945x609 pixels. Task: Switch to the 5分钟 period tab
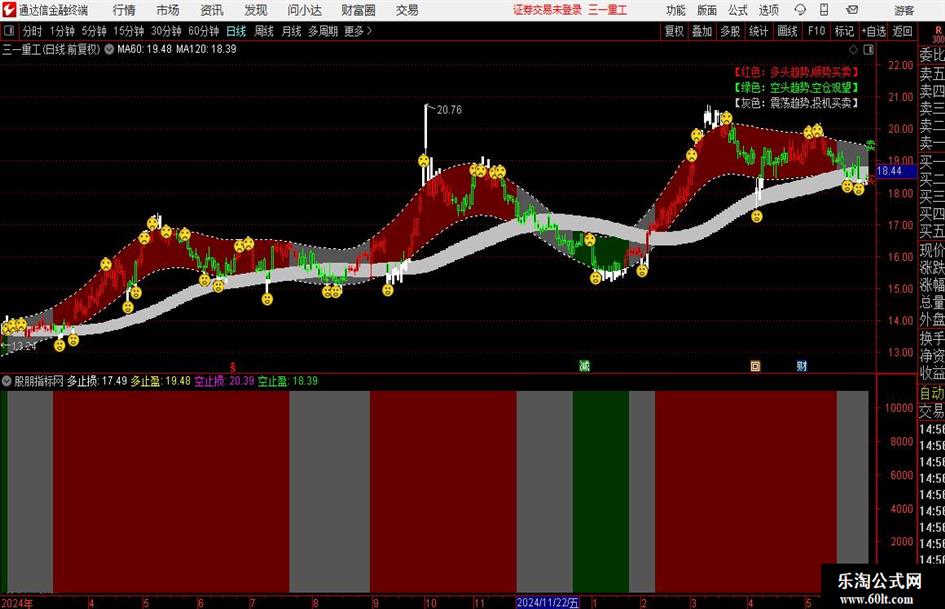(x=94, y=31)
